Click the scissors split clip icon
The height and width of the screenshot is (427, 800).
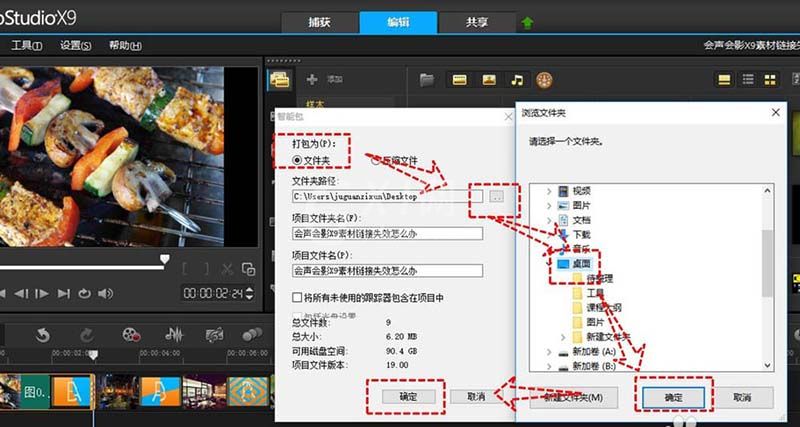tap(227, 269)
